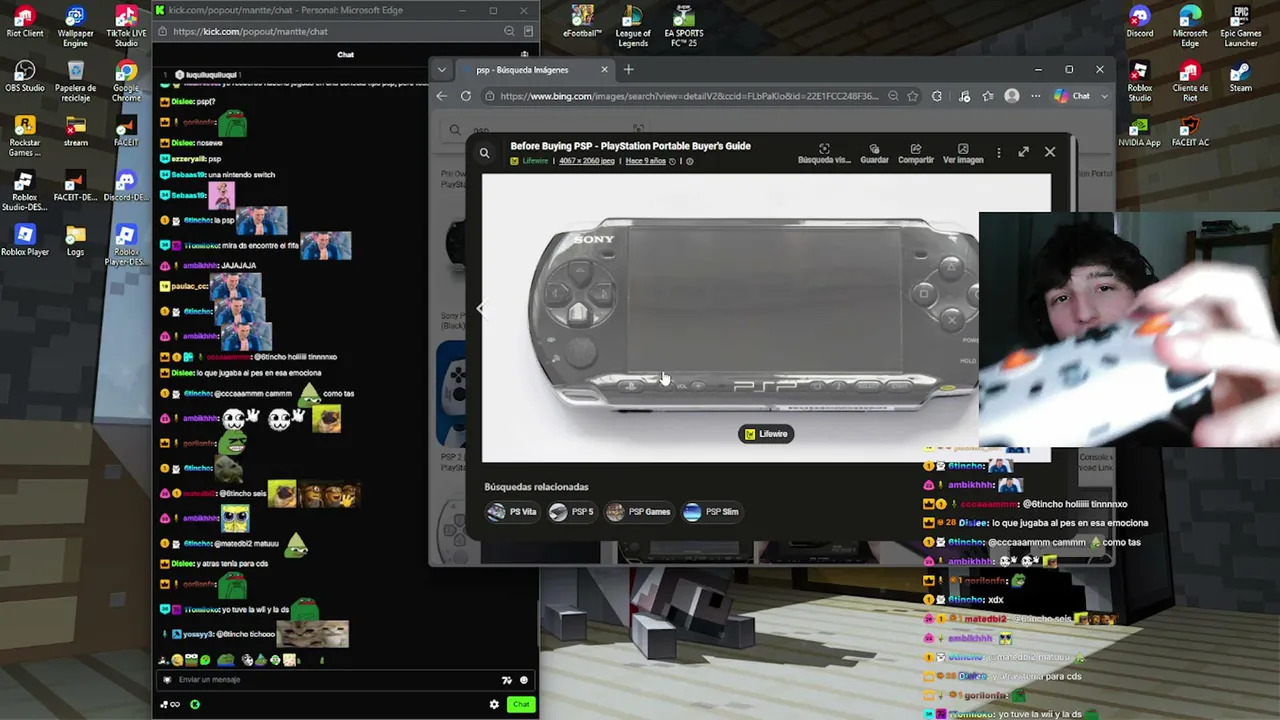Image resolution: width=1280 pixels, height=720 pixels.
Task: Open the 'Before Buying PSP' title link
Action: click(x=631, y=146)
